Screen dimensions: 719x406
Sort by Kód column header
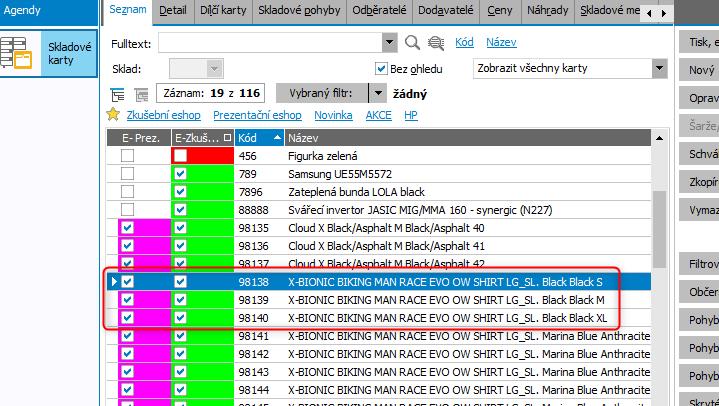click(259, 138)
